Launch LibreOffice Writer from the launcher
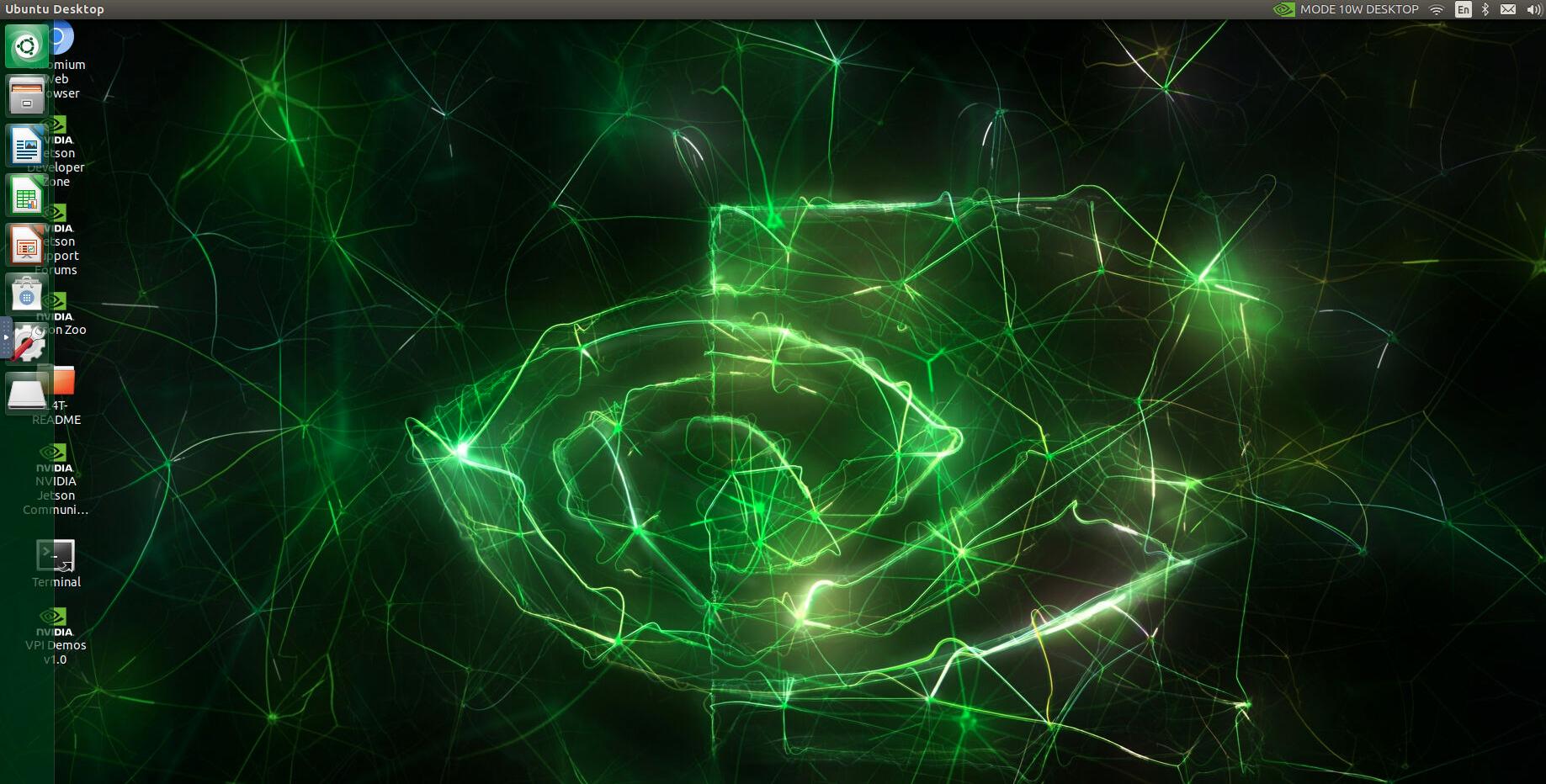This screenshot has width=1546, height=784. coord(27,146)
